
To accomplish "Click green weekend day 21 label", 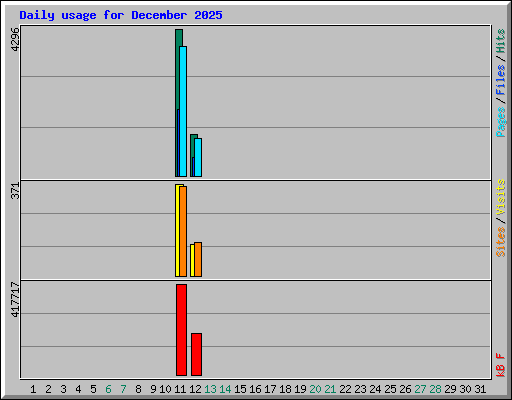I will pos(330,389).
